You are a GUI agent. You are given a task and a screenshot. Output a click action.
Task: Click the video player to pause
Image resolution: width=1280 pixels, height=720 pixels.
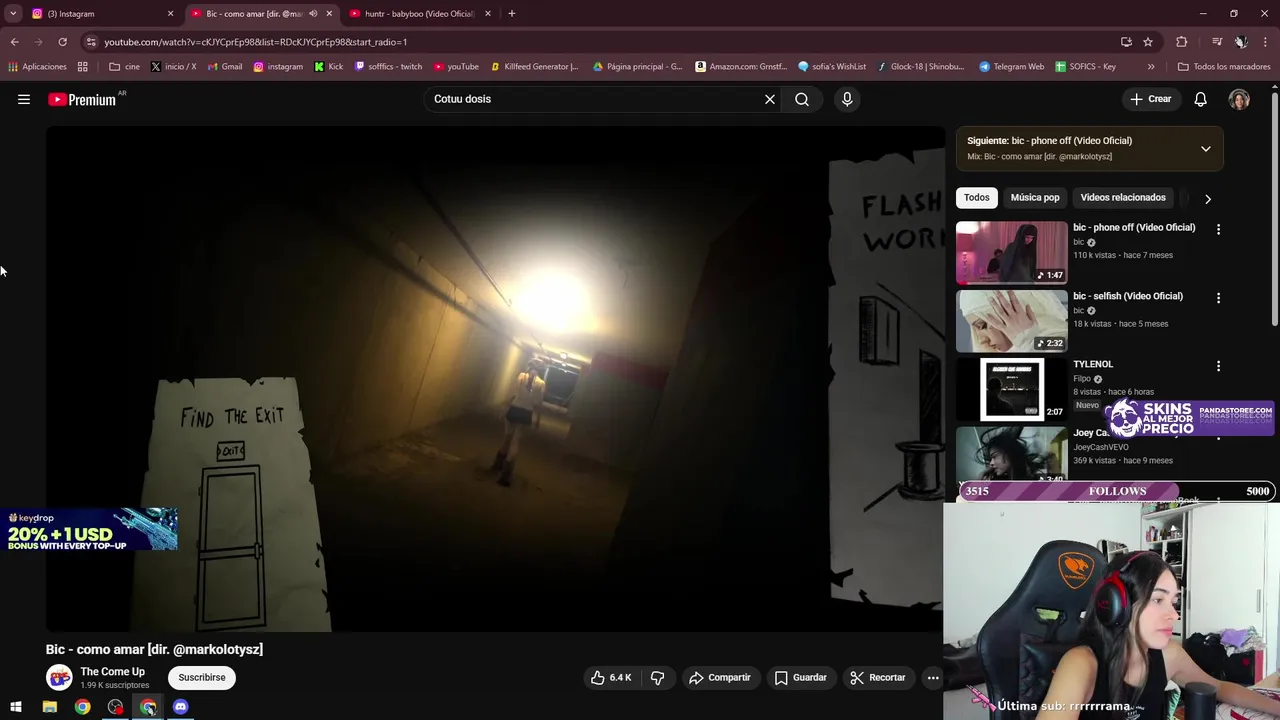pos(495,380)
